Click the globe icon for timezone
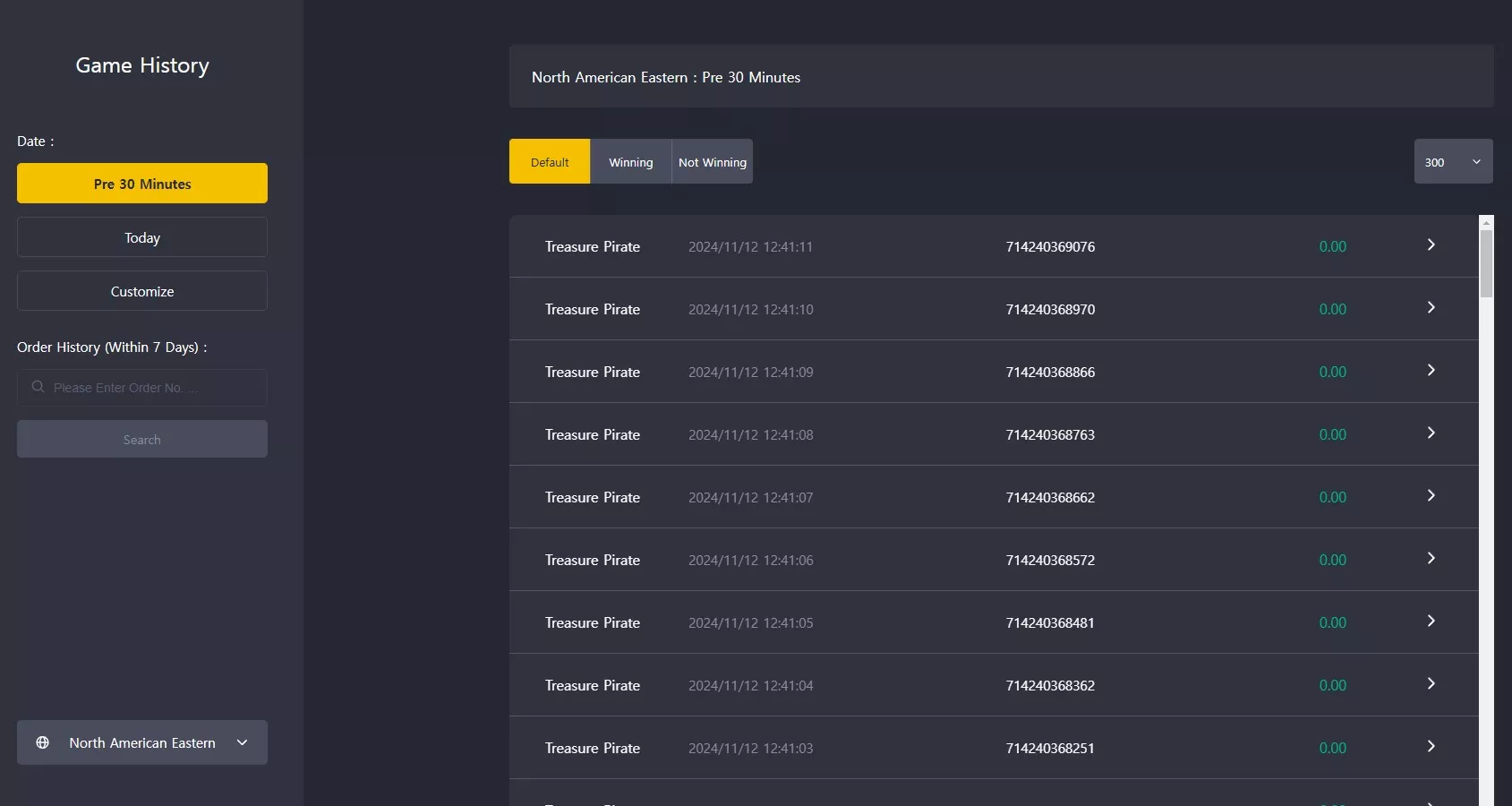1512x806 pixels. [x=42, y=742]
